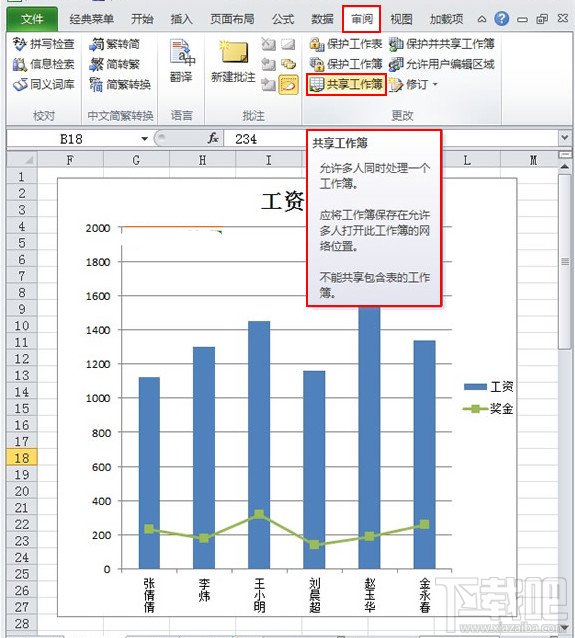
Task: Select row 10 header
Action: pyautogui.click(x=22, y=326)
